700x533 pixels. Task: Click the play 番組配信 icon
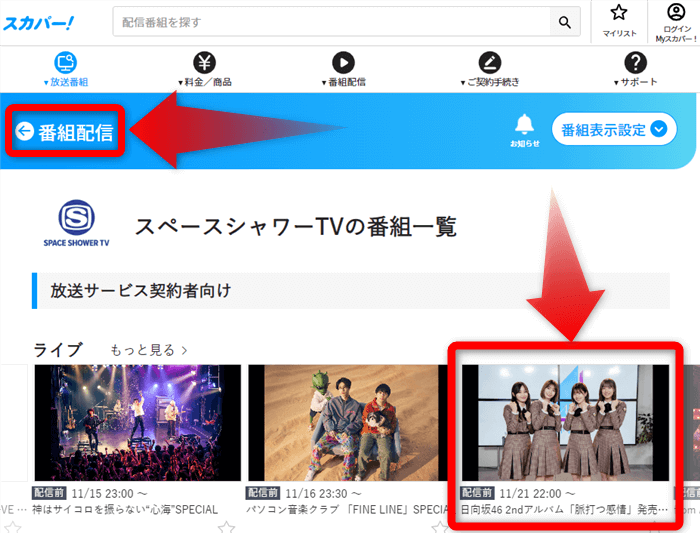pyautogui.click(x=343, y=62)
